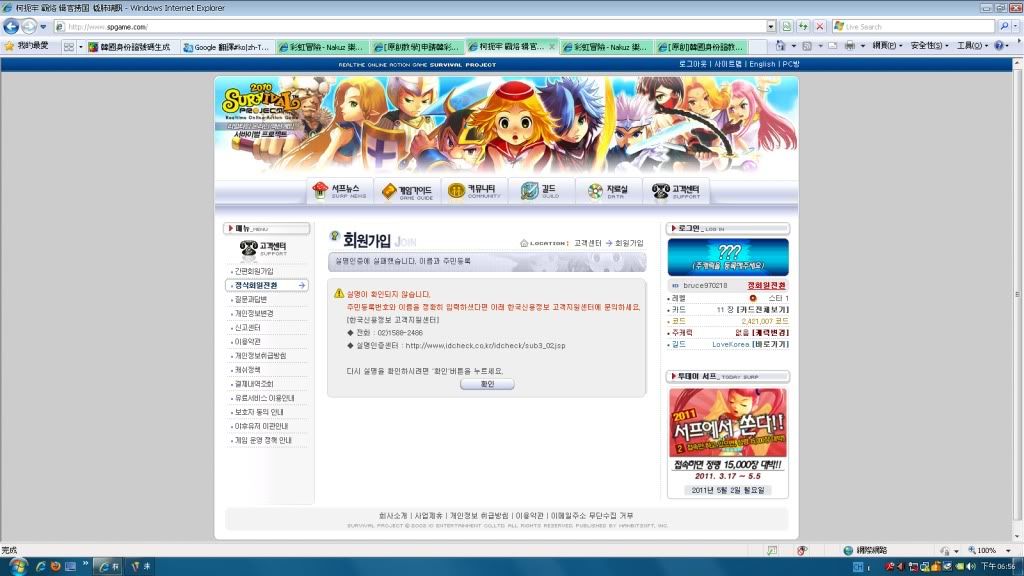Open the 질문과답변 sidebar menu item

point(251,299)
